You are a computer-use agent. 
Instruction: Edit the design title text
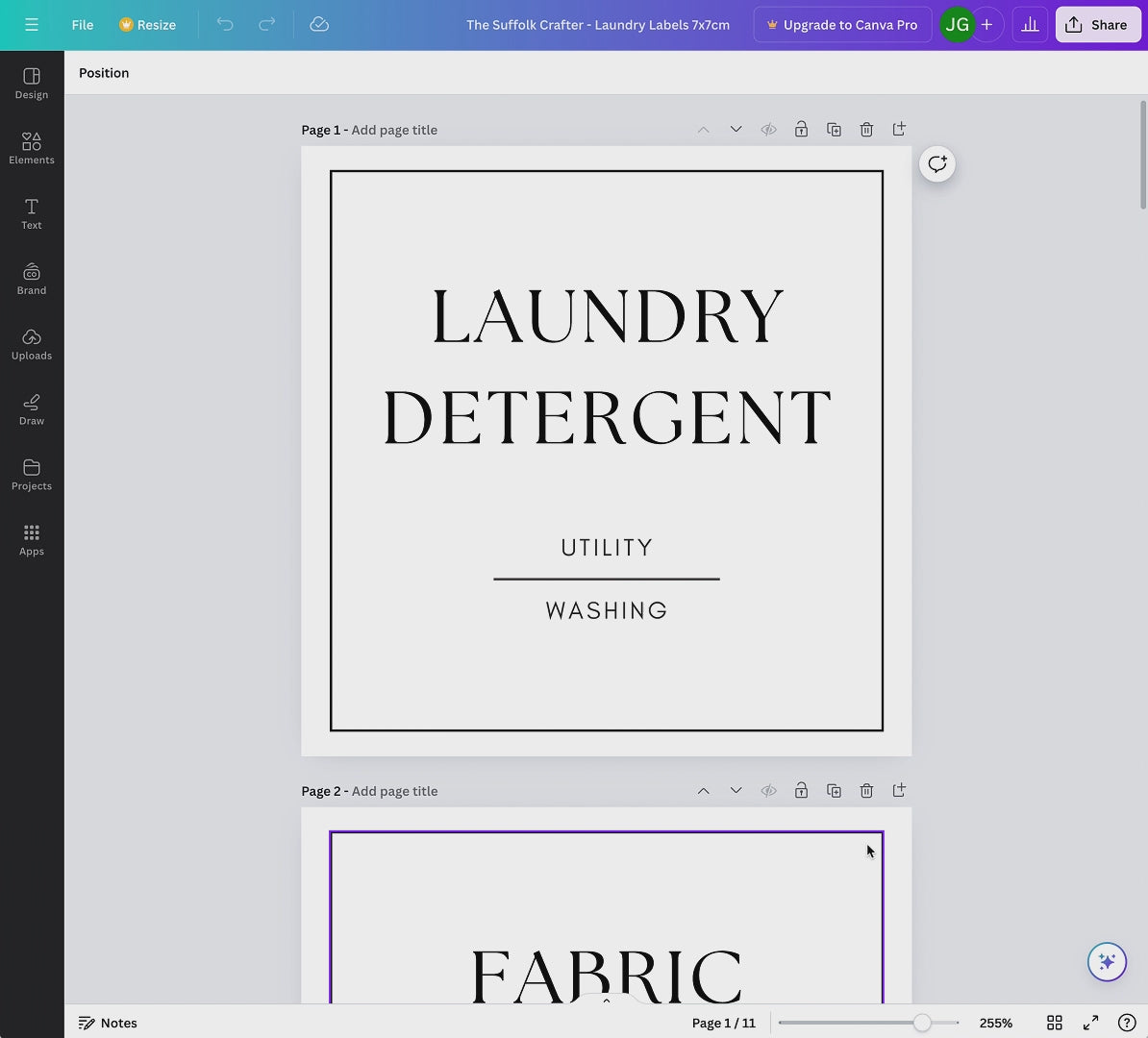(598, 25)
